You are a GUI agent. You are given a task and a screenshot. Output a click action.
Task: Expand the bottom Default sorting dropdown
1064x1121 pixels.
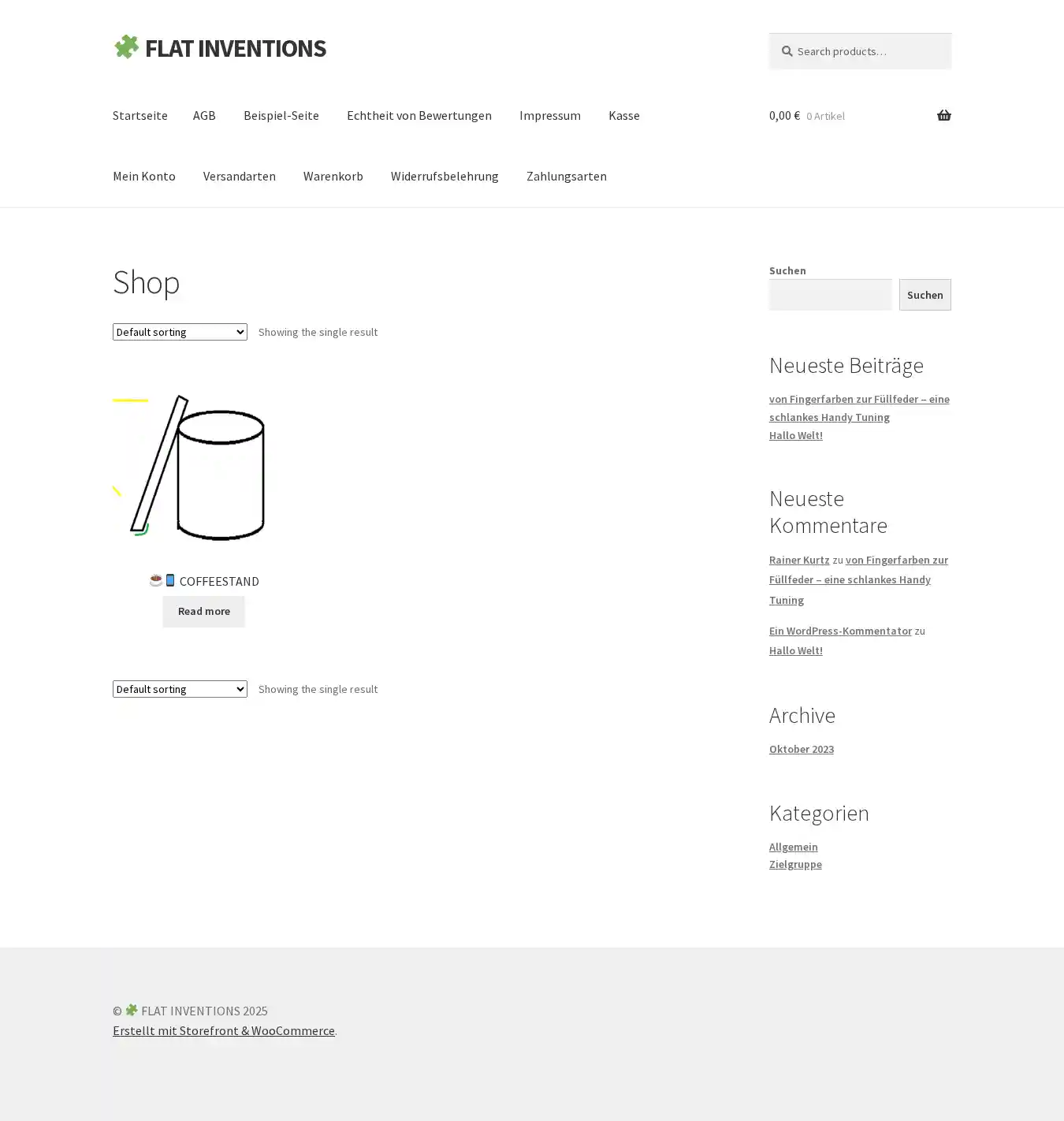[x=180, y=689]
